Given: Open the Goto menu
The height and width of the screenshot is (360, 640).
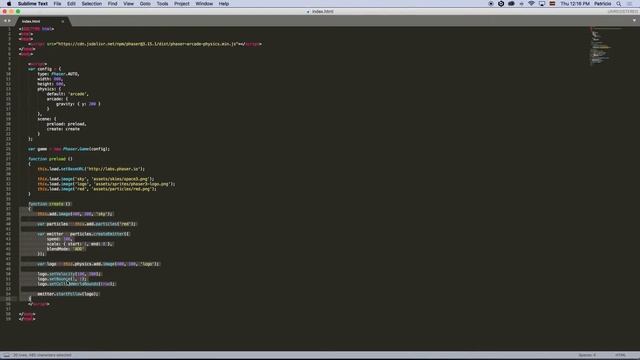Looking at the screenshot, I should pyautogui.click(x=145, y=4).
